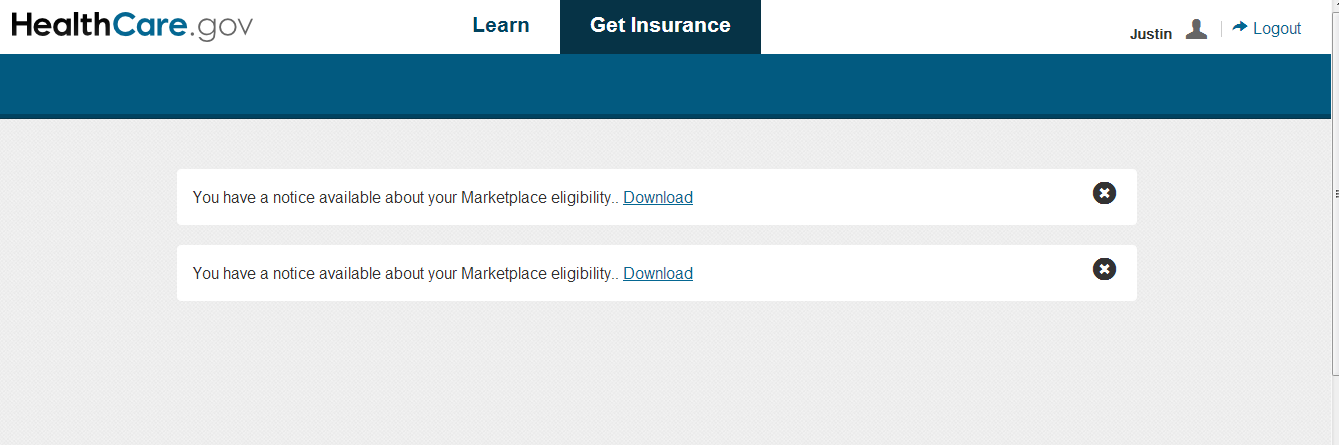Open the Learn tab

coord(501,26)
